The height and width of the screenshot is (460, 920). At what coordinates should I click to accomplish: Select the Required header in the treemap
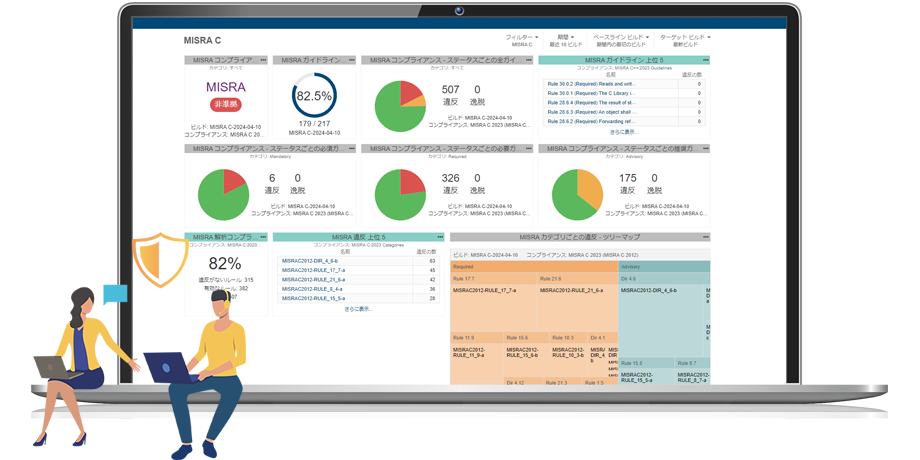click(534, 266)
